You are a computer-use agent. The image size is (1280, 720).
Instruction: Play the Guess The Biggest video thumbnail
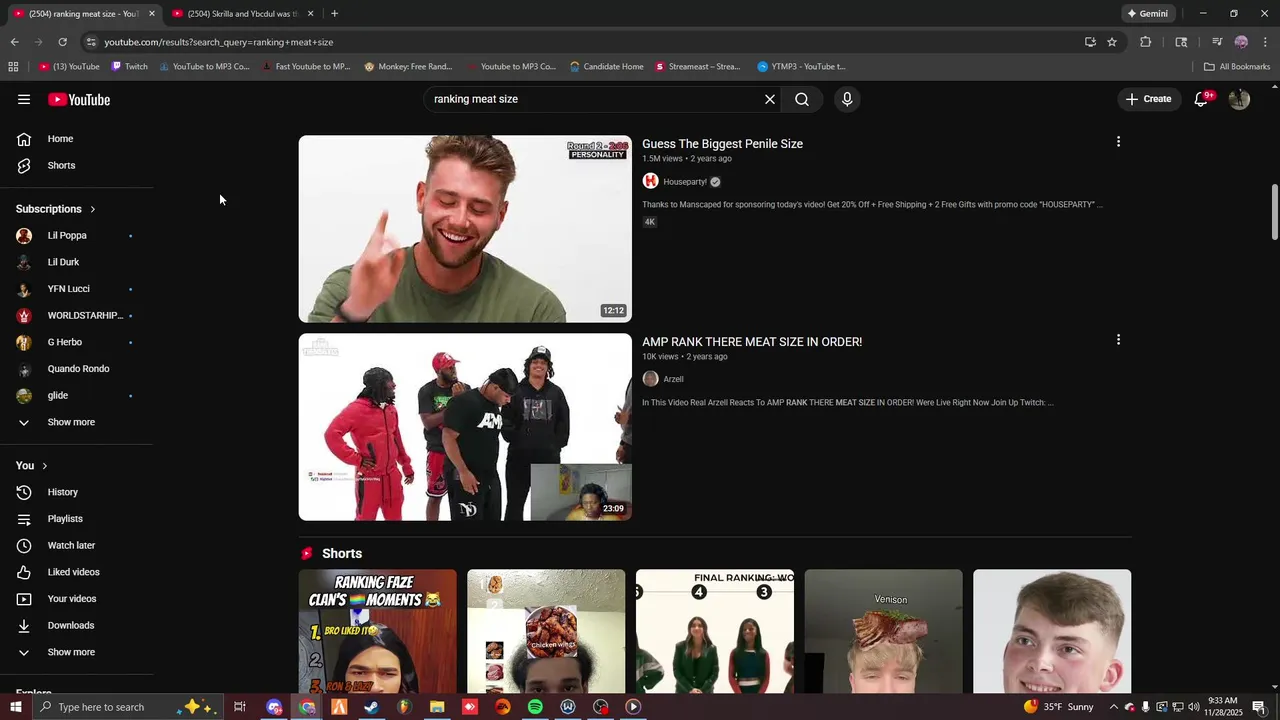tap(465, 229)
